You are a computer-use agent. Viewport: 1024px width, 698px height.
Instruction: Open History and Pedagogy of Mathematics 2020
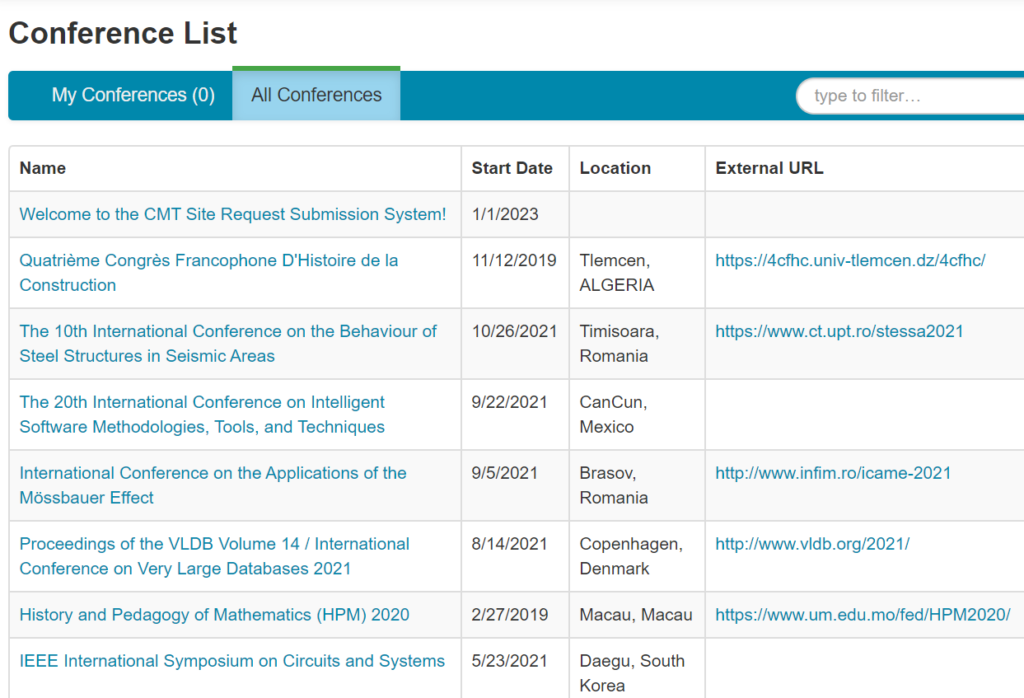(214, 614)
